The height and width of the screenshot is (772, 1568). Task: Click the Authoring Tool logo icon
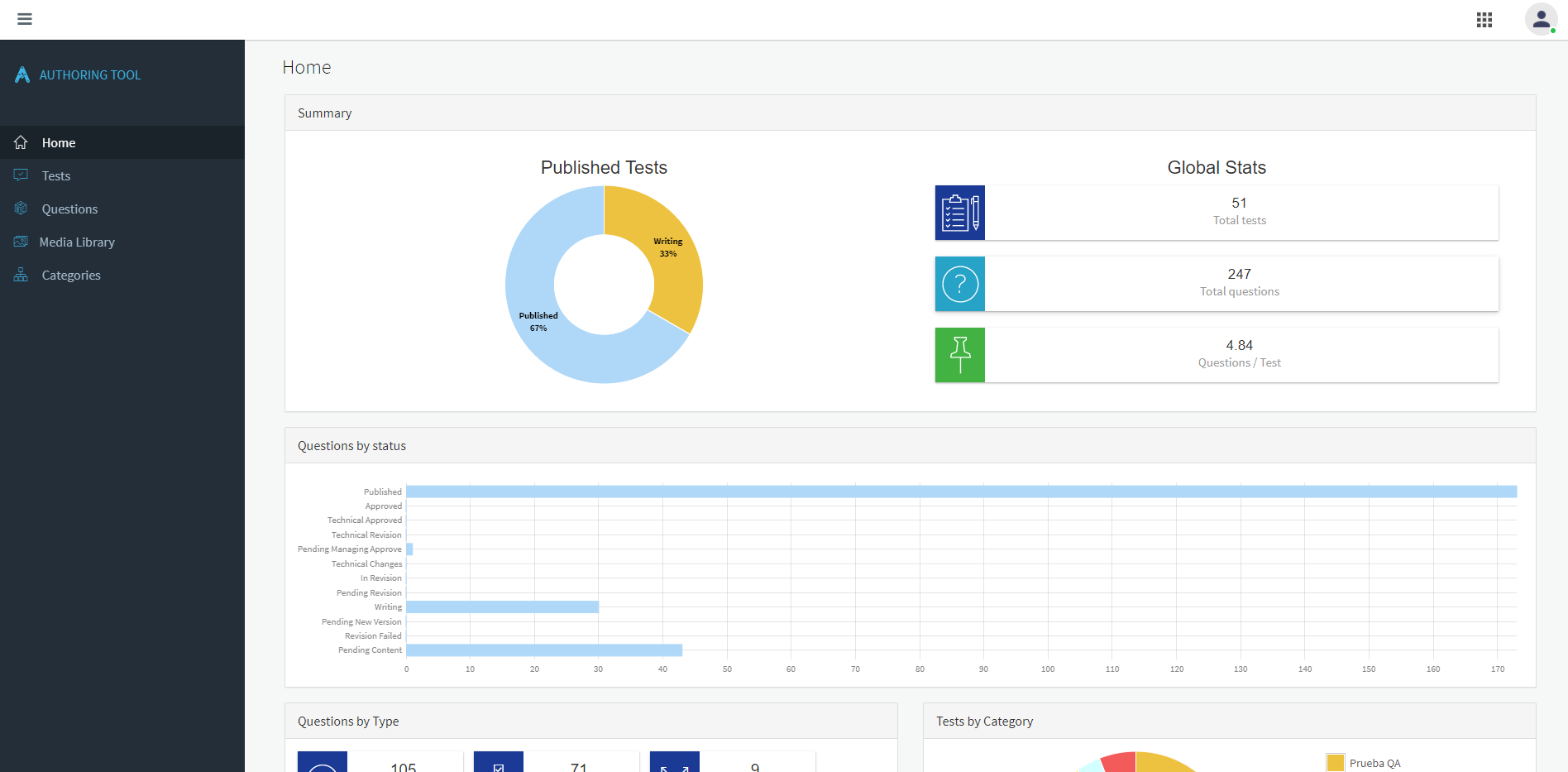click(22, 74)
